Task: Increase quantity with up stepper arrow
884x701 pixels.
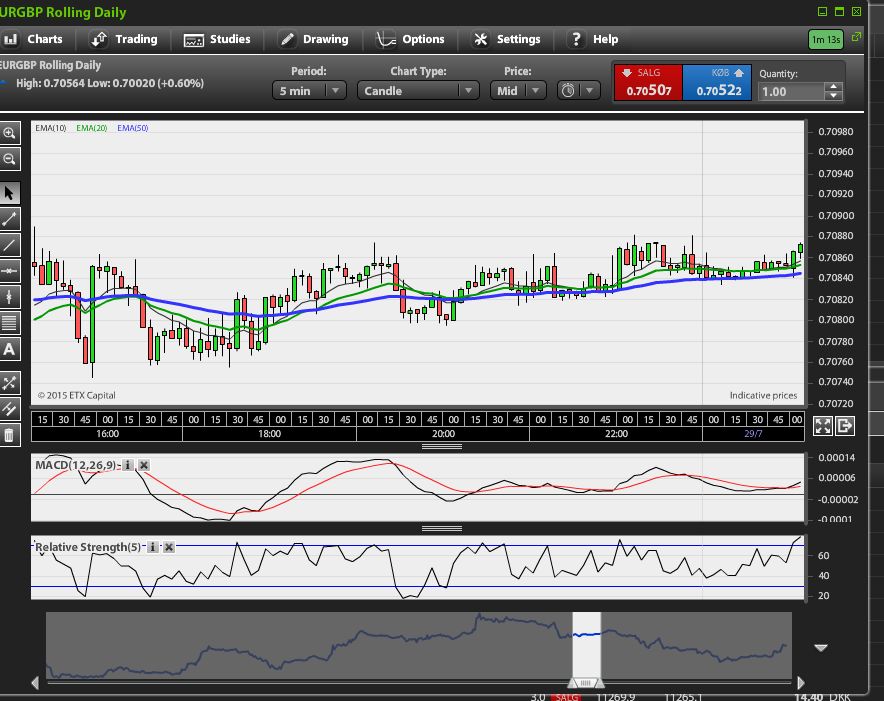Action: coord(834,87)
